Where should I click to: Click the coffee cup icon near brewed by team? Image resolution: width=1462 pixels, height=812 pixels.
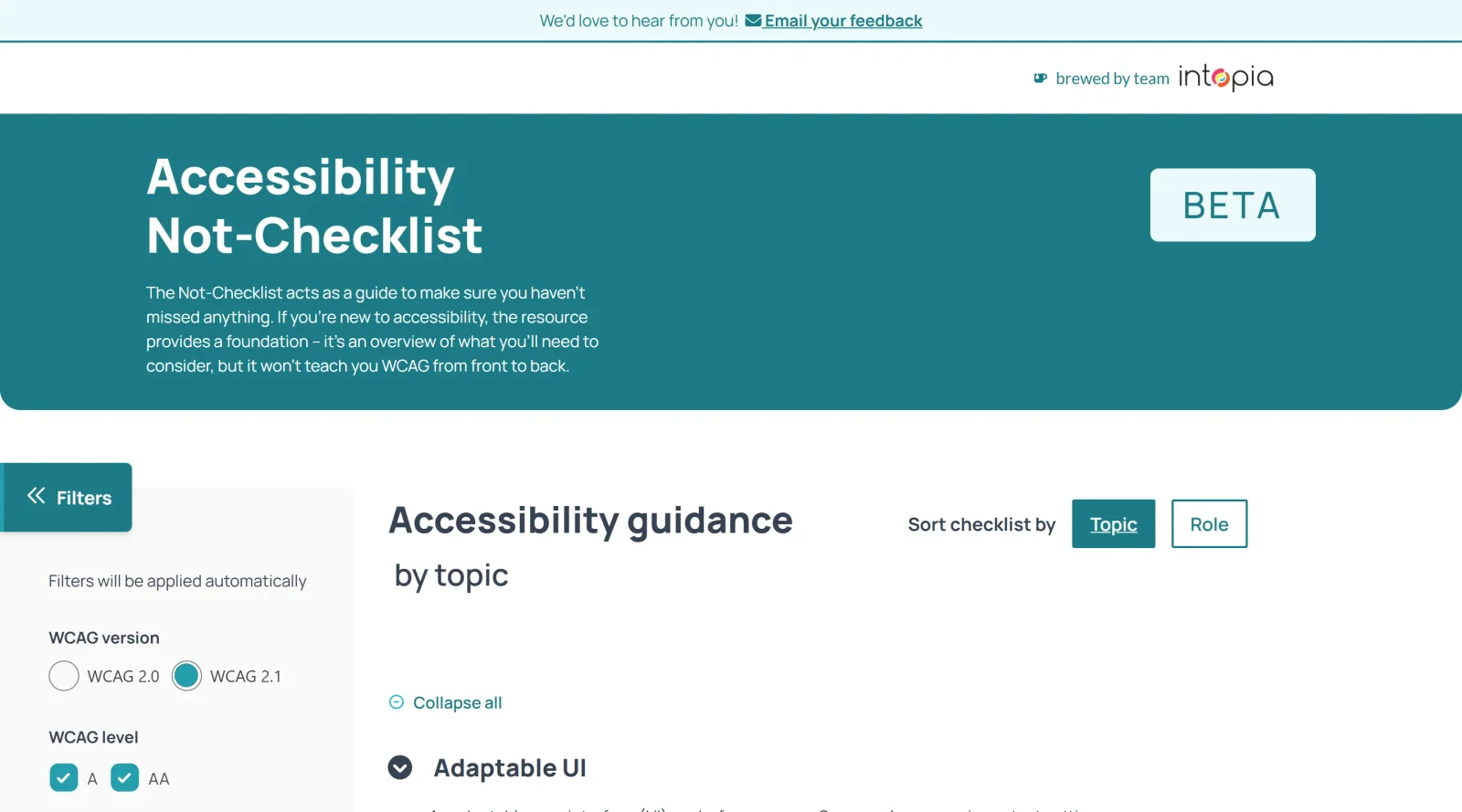[1040, 78]
